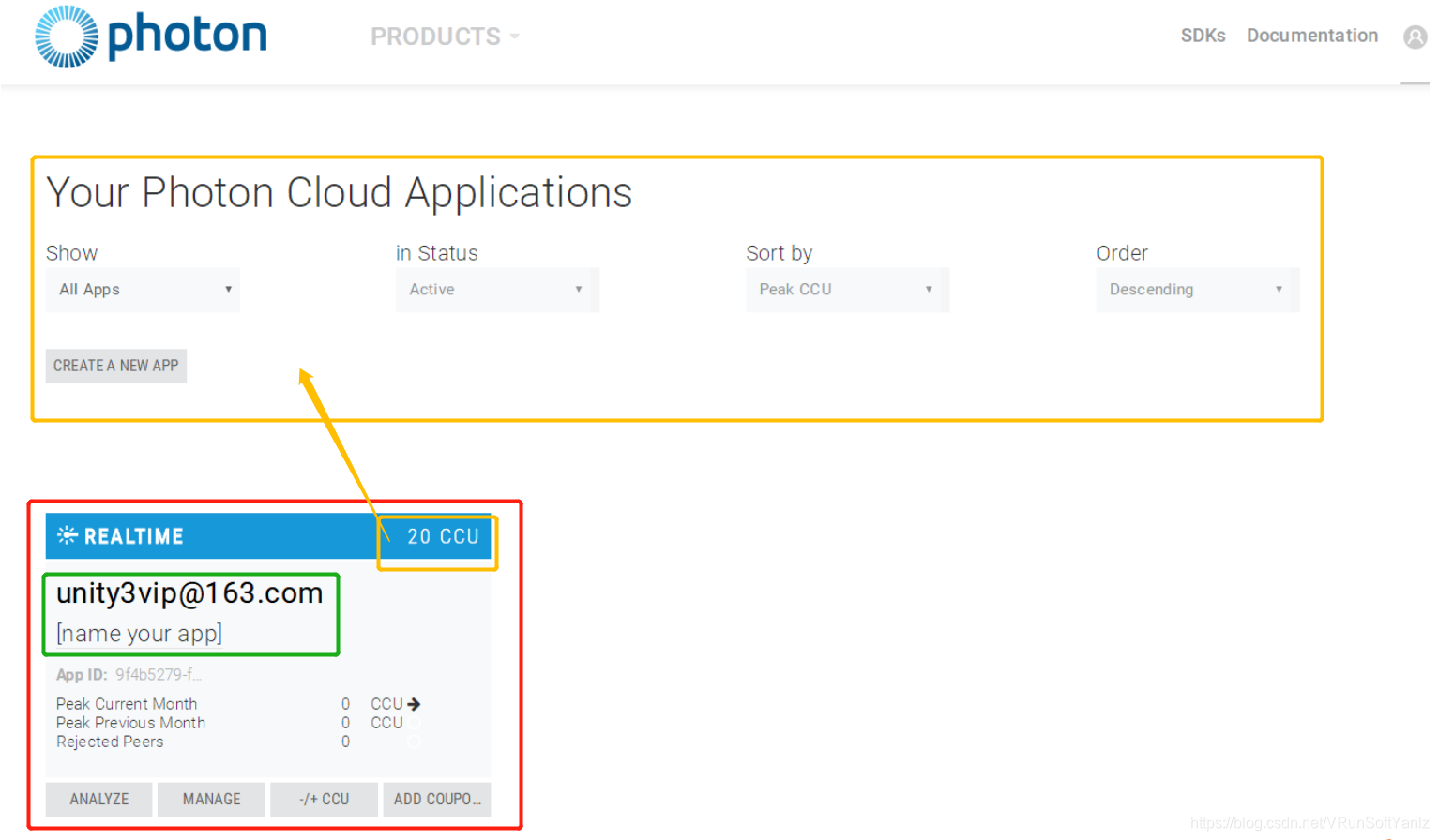
Task: Click CREATE A NEW APP button
Action: (116, 366)
